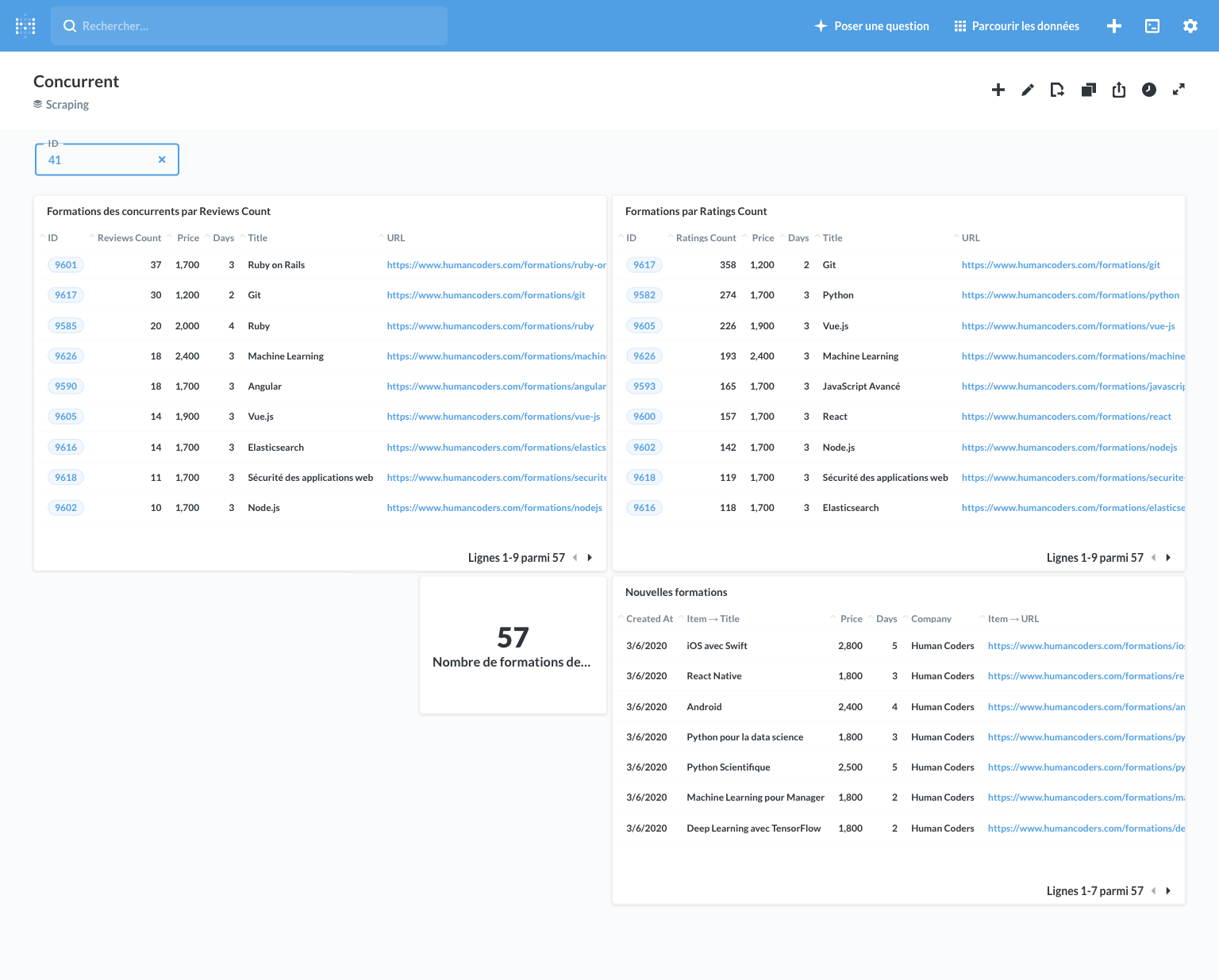Image resolution: width=1219 pixels, height=980 pixels.
Task: Focus the Rechercher search field
Action: coord(249,26)
